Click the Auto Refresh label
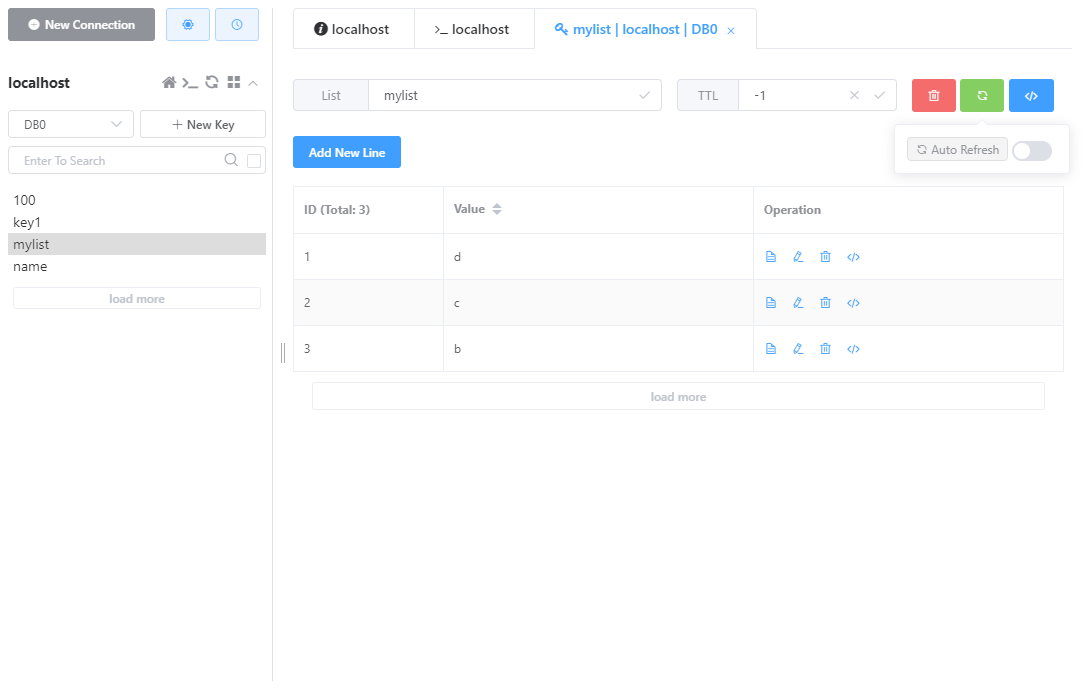This screenshot has height=689, width=1084. tap(957, 150)
